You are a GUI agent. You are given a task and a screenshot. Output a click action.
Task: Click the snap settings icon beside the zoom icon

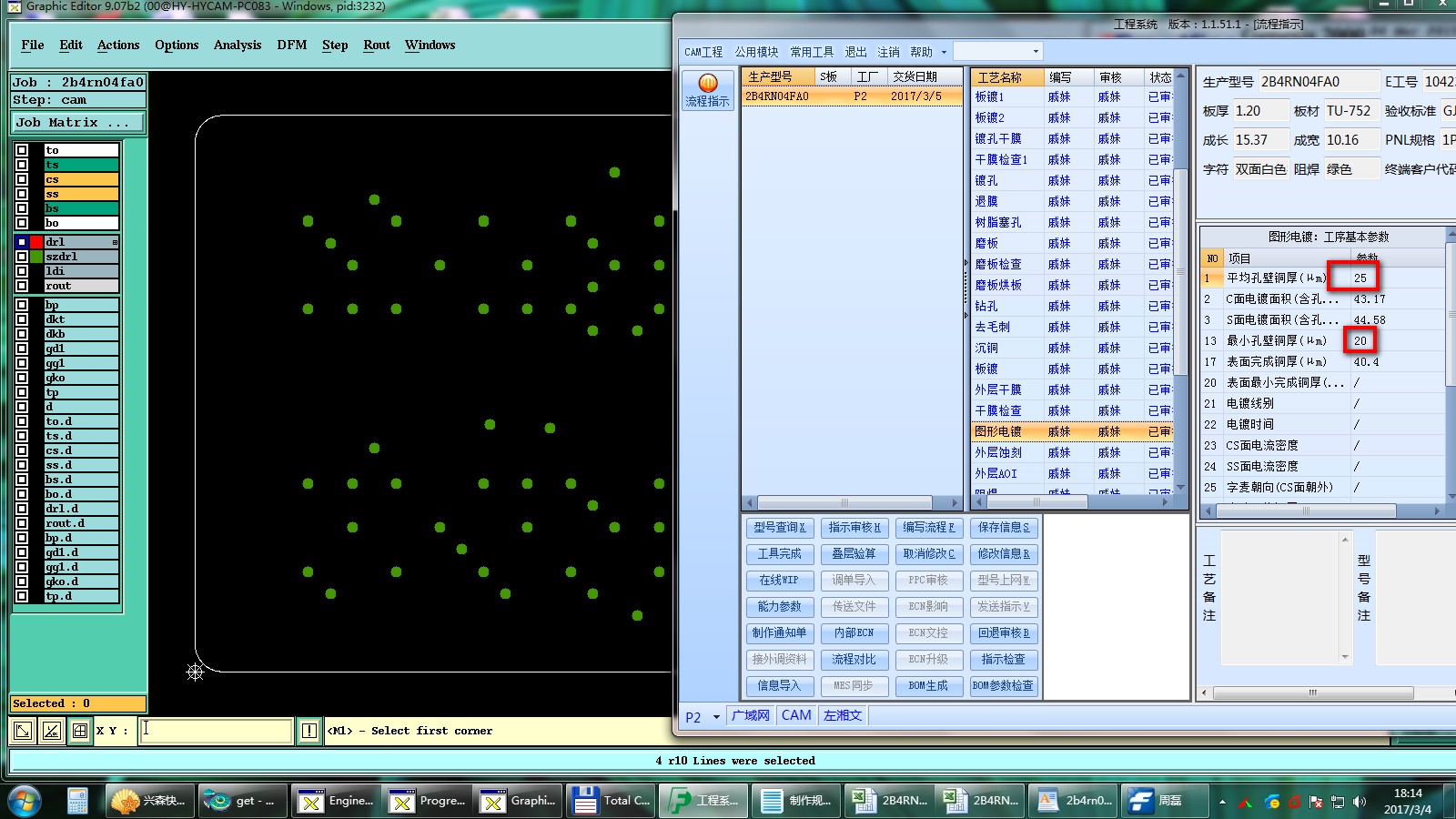point(52,730)
